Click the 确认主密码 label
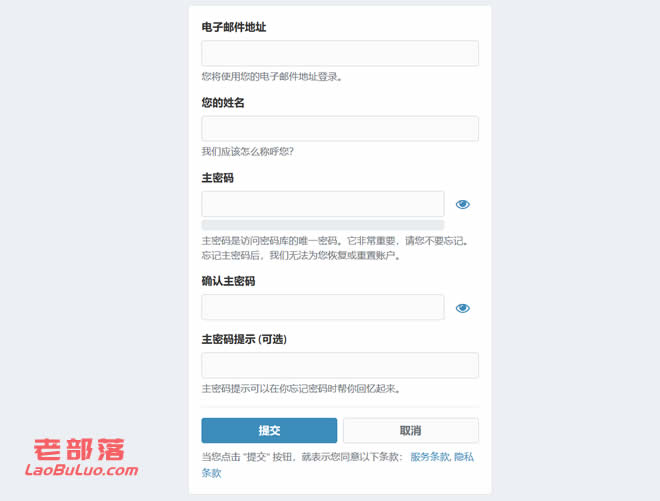 pyautogui.click(x=228, y=281)
